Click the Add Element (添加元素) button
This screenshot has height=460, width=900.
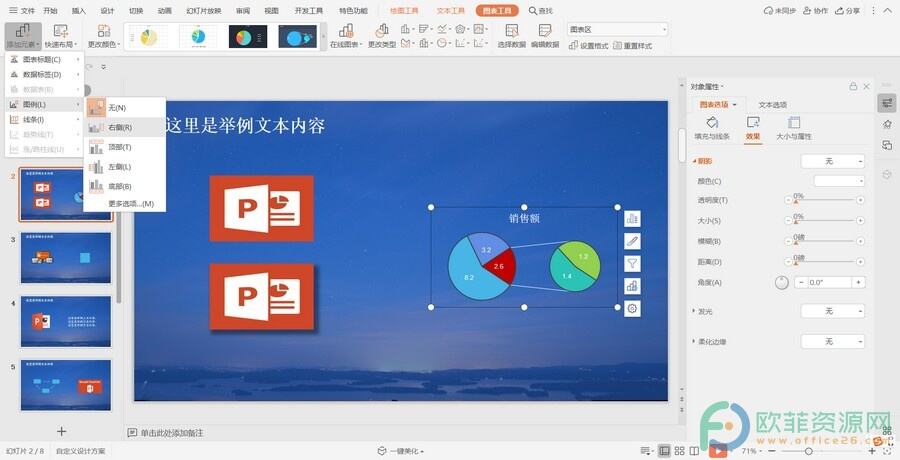click(x=23, y=36)
